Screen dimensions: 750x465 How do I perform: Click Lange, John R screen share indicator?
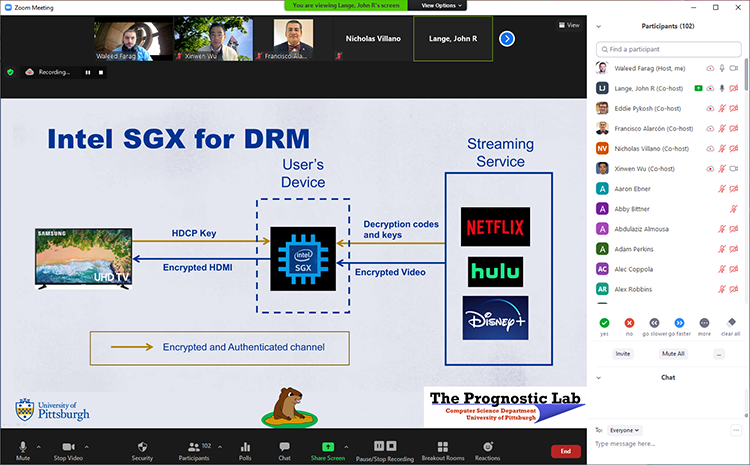tap(699, 89)
